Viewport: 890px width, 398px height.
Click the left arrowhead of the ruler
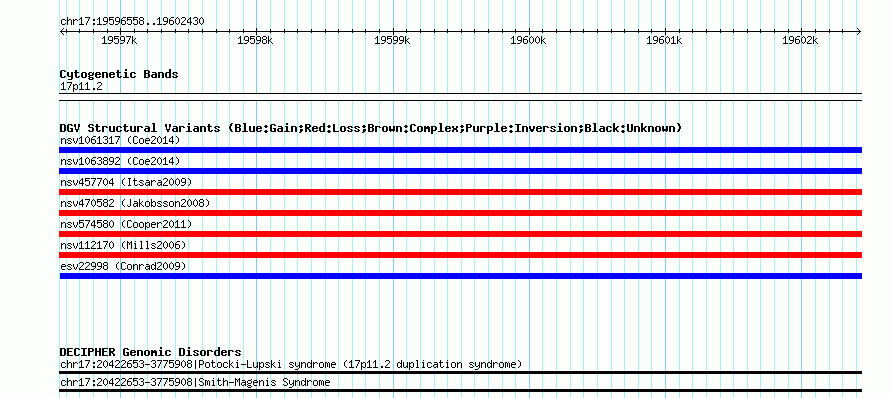[62, 31]
